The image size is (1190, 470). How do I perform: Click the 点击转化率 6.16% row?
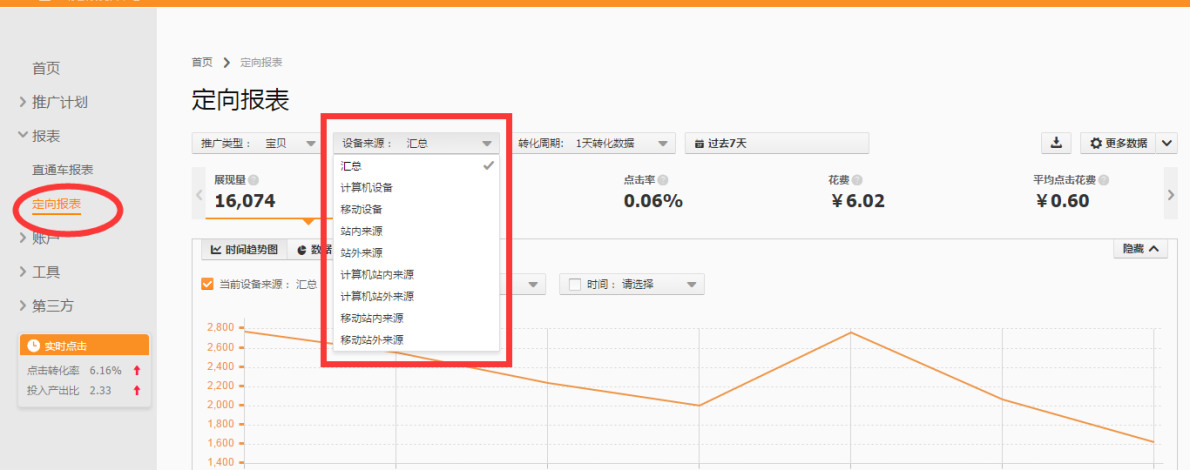pyautogui.click(x=84, y=371)
